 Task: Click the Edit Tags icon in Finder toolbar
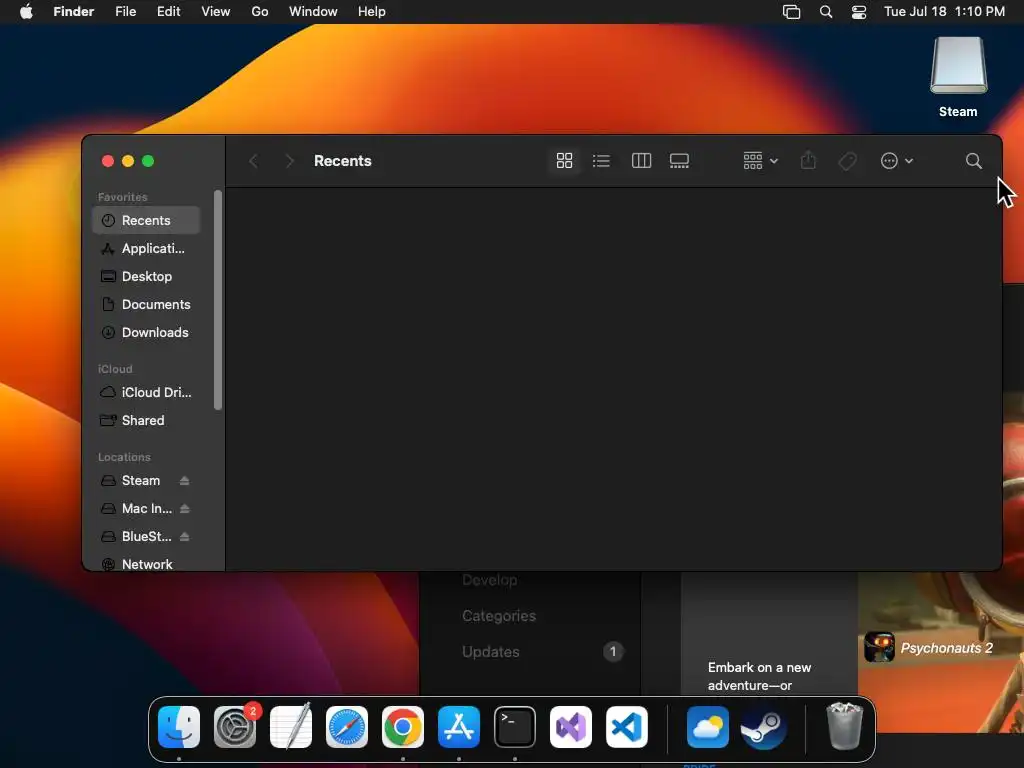[848, 161]
